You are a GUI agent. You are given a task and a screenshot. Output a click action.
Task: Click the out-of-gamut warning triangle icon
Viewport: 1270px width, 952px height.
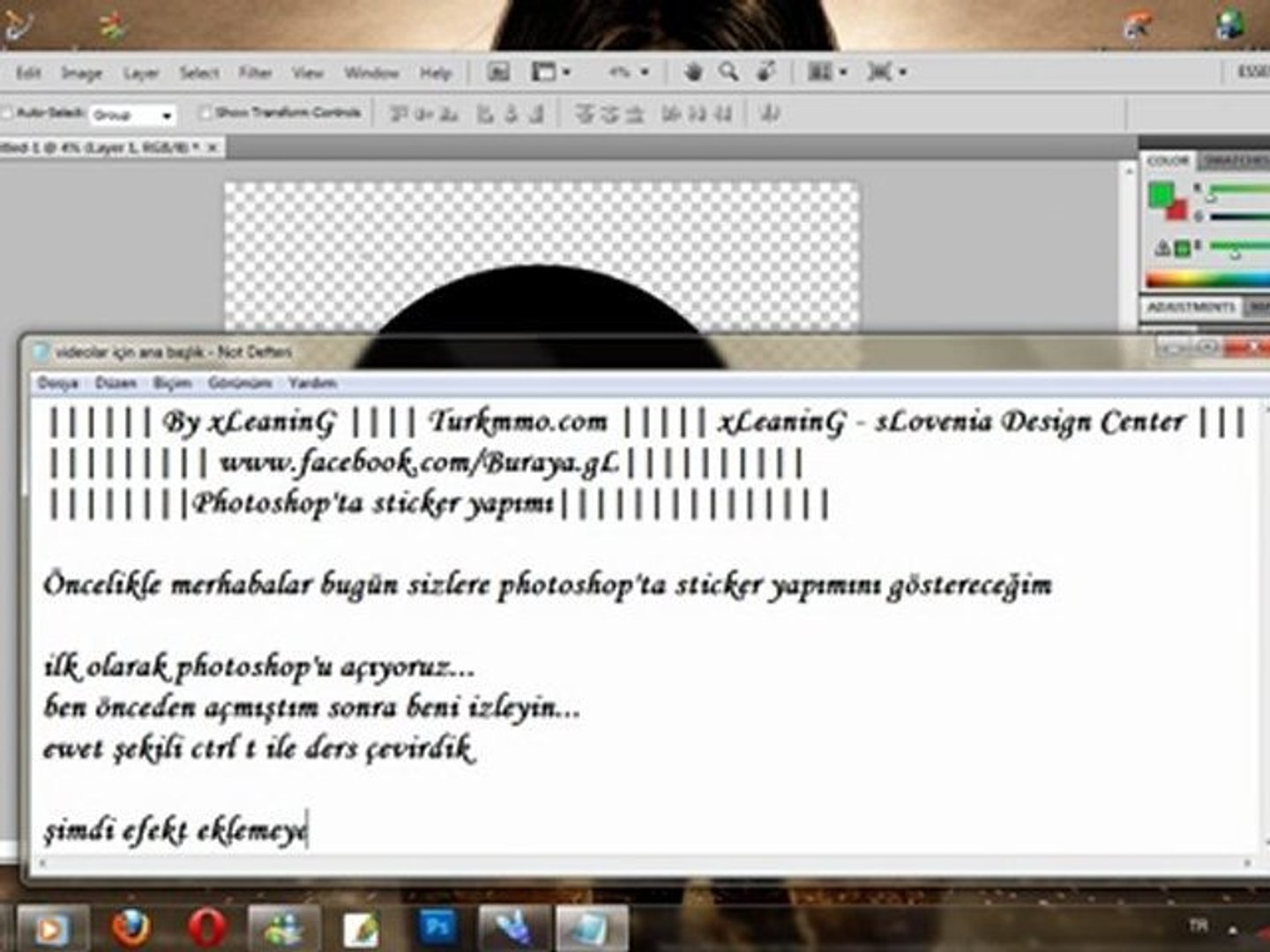point(1163,249)
